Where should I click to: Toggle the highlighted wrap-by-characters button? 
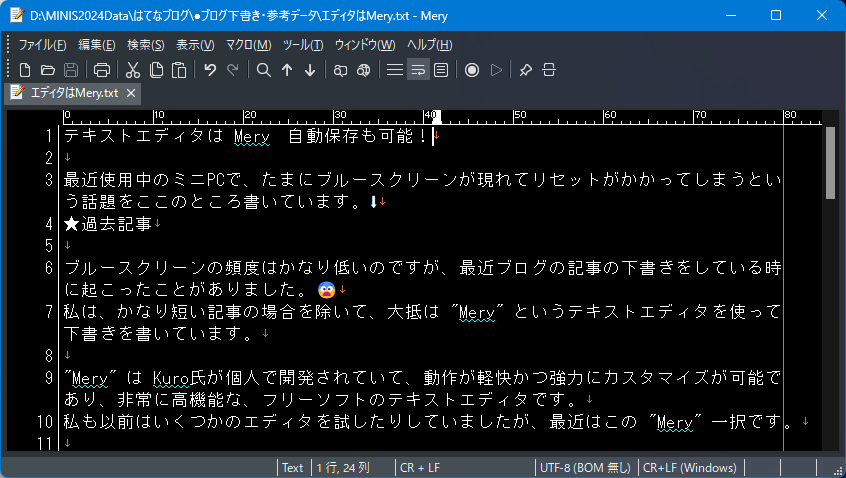418,70
